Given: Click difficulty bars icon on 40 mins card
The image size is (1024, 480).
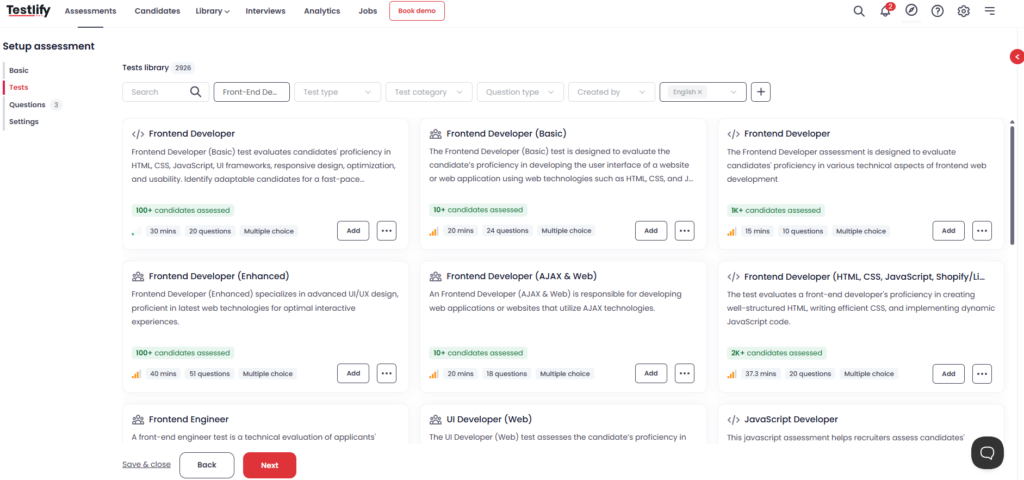Looking at the screenshot, I should [136, 374].
